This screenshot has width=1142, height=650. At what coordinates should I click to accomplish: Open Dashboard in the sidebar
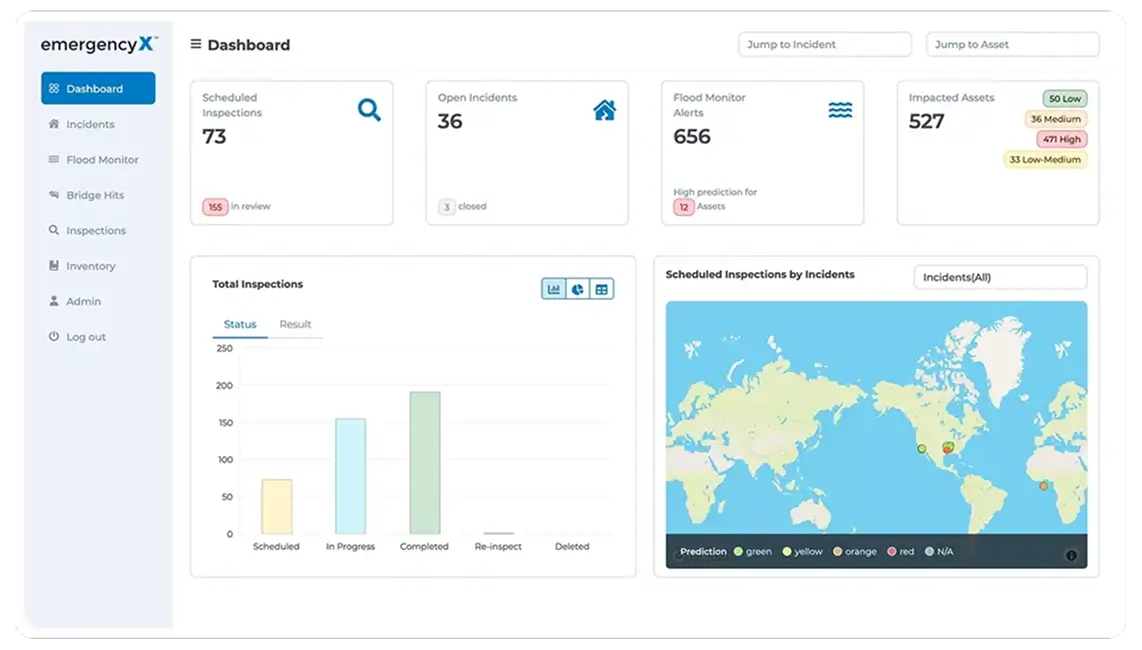[x=98, y=88]
